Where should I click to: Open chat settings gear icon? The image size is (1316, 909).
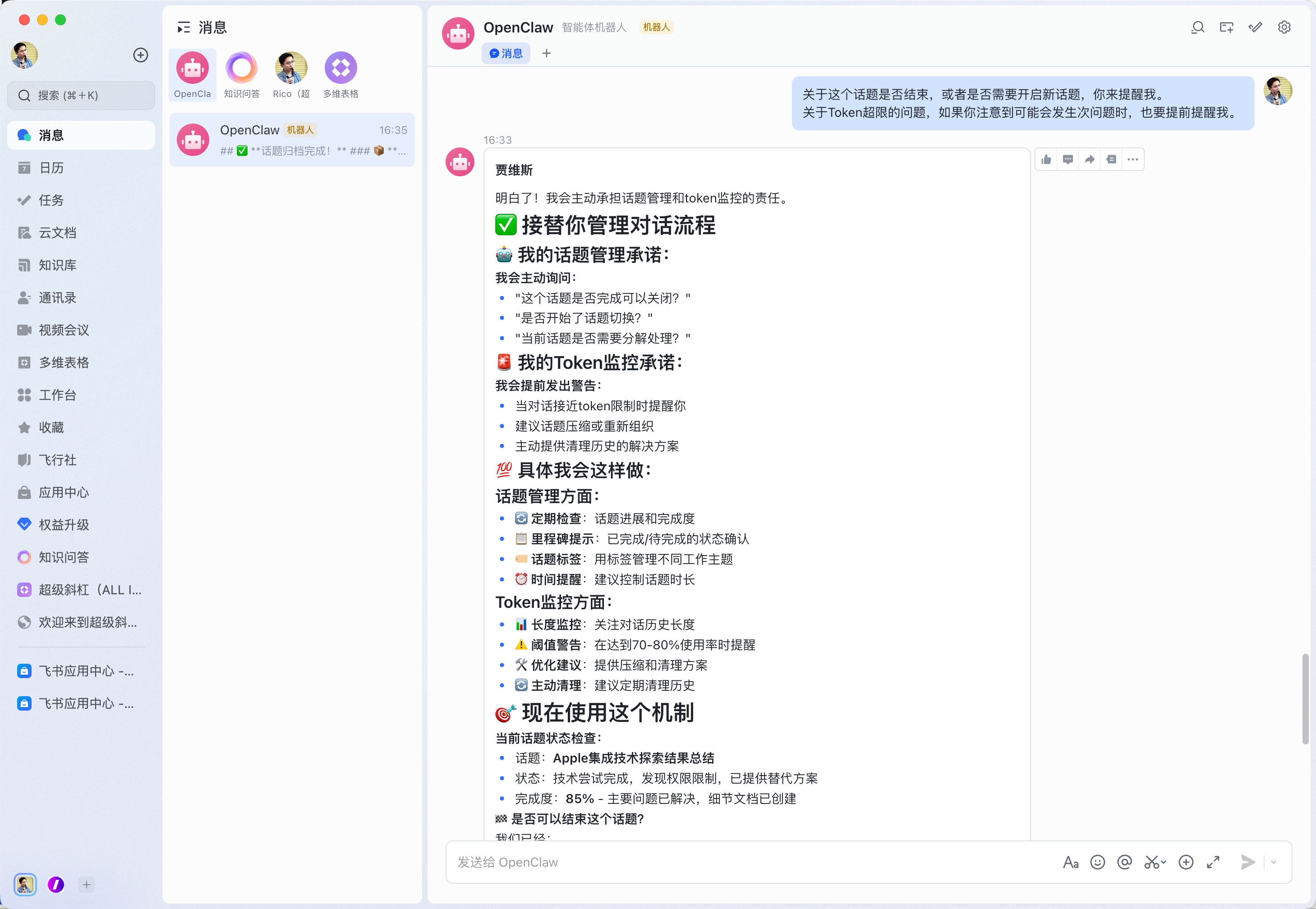tap(1284, 28)
